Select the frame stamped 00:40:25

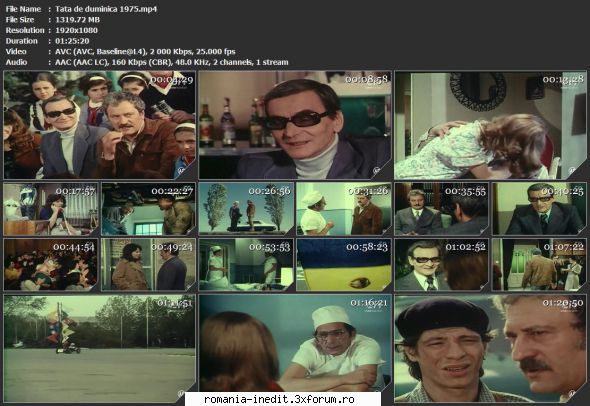[x=539, y=209]
